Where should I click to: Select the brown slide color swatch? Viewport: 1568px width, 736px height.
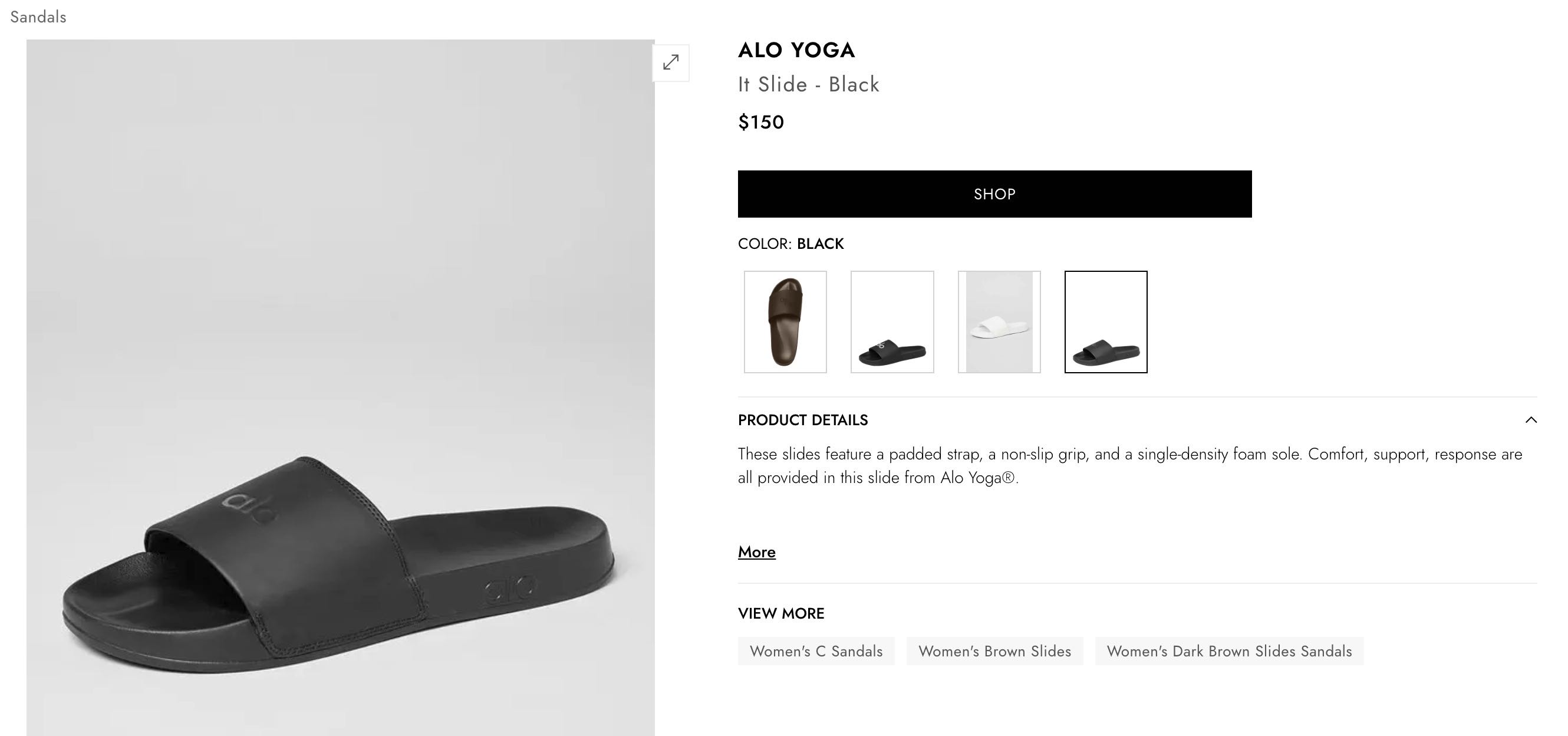(x=785, y=321)
